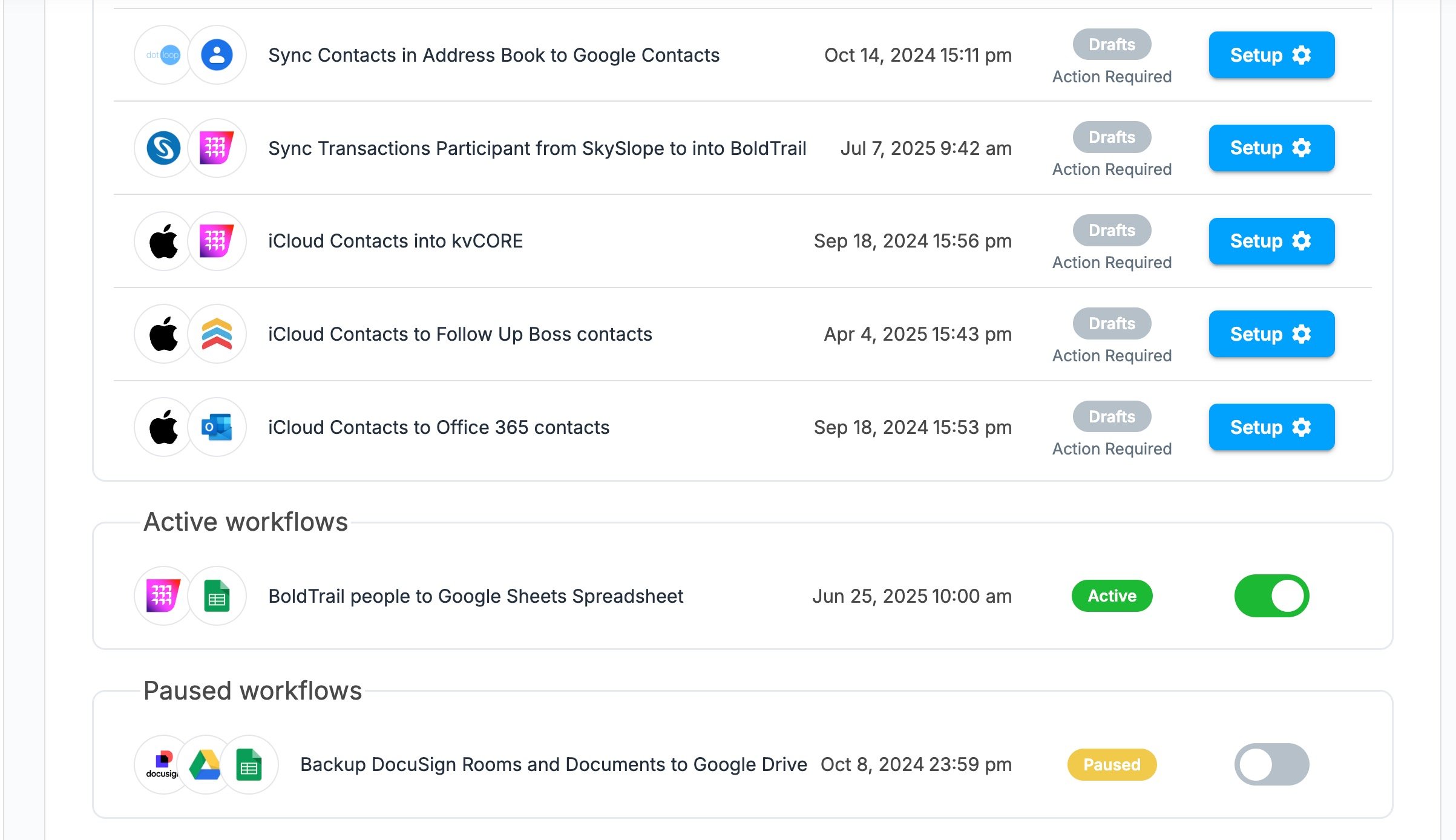This screenshot has width=1456, height=840.
Task: Click Setup for iCloud Contacts into kvCORE
Action: point(1271,241)
